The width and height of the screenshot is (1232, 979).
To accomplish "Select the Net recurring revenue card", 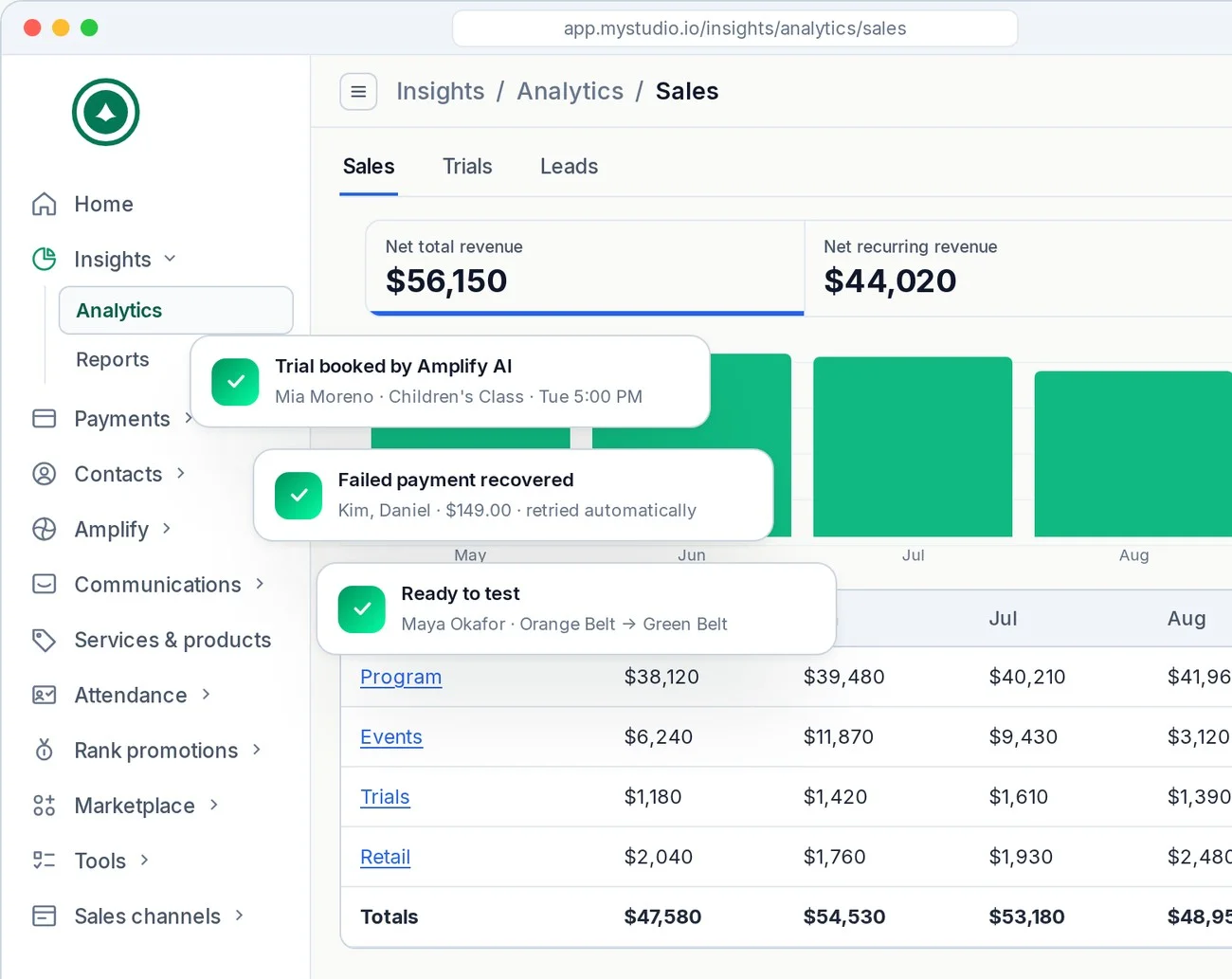I will (x=1019, y=268).
